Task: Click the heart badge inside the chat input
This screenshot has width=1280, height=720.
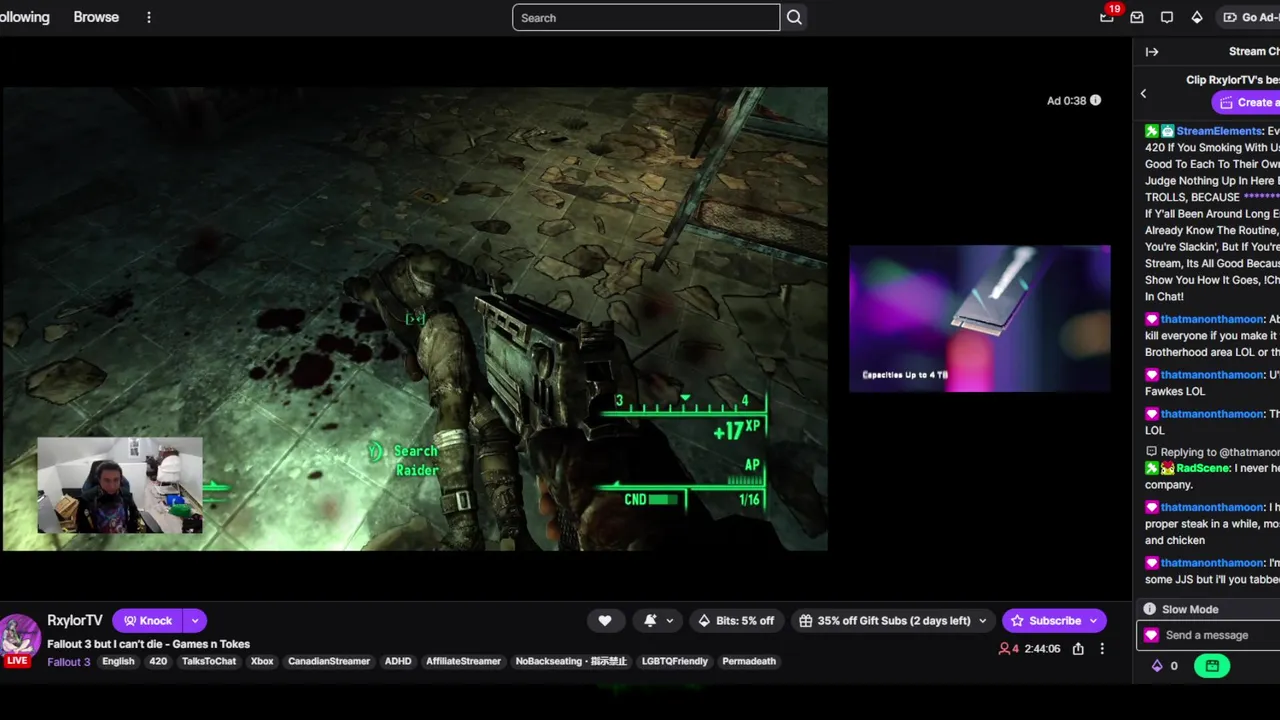Action: pos(1151,635)
